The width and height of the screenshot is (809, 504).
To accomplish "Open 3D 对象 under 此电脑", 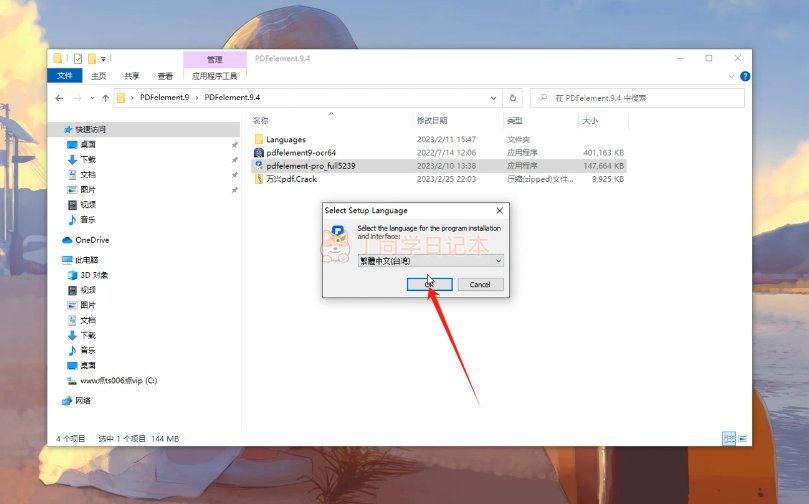I will point(94,275).
